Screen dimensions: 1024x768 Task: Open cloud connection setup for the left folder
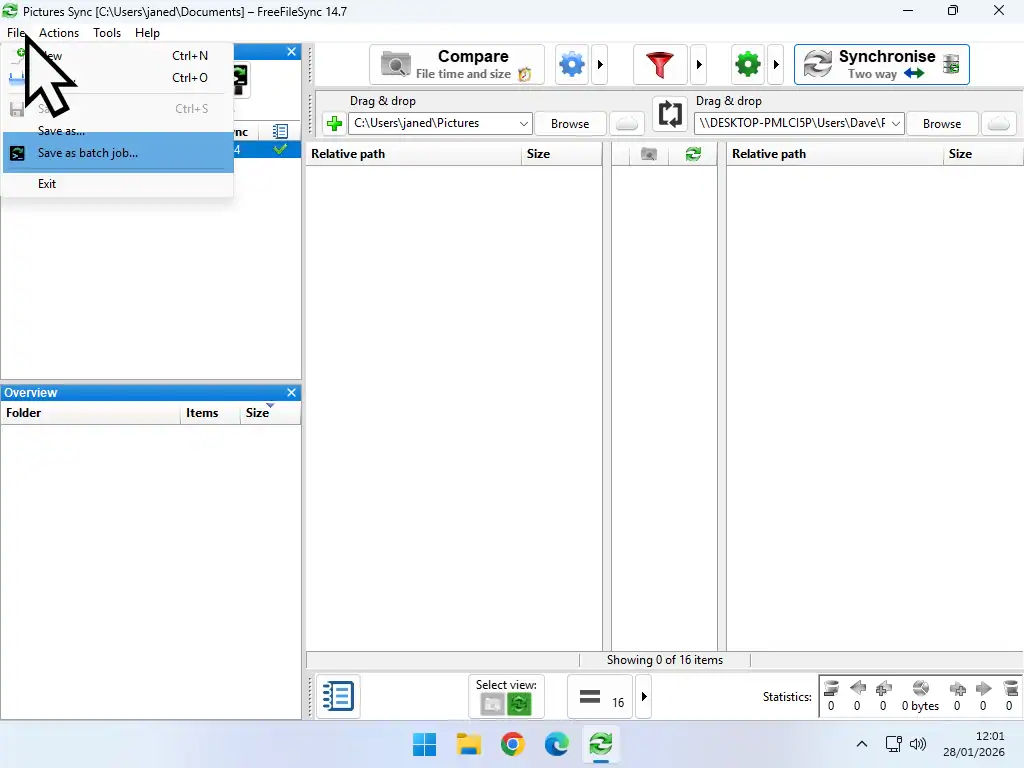627,123
